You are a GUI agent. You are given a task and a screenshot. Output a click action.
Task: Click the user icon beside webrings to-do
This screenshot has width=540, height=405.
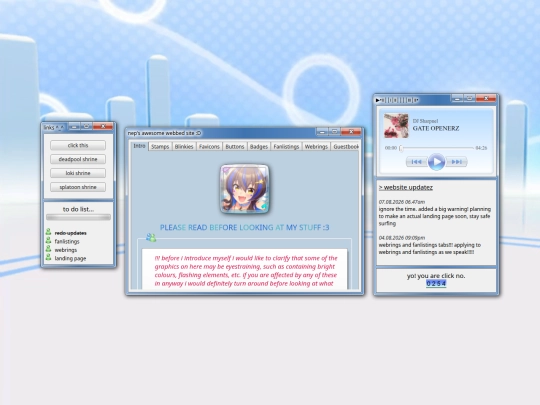point(49,249)
